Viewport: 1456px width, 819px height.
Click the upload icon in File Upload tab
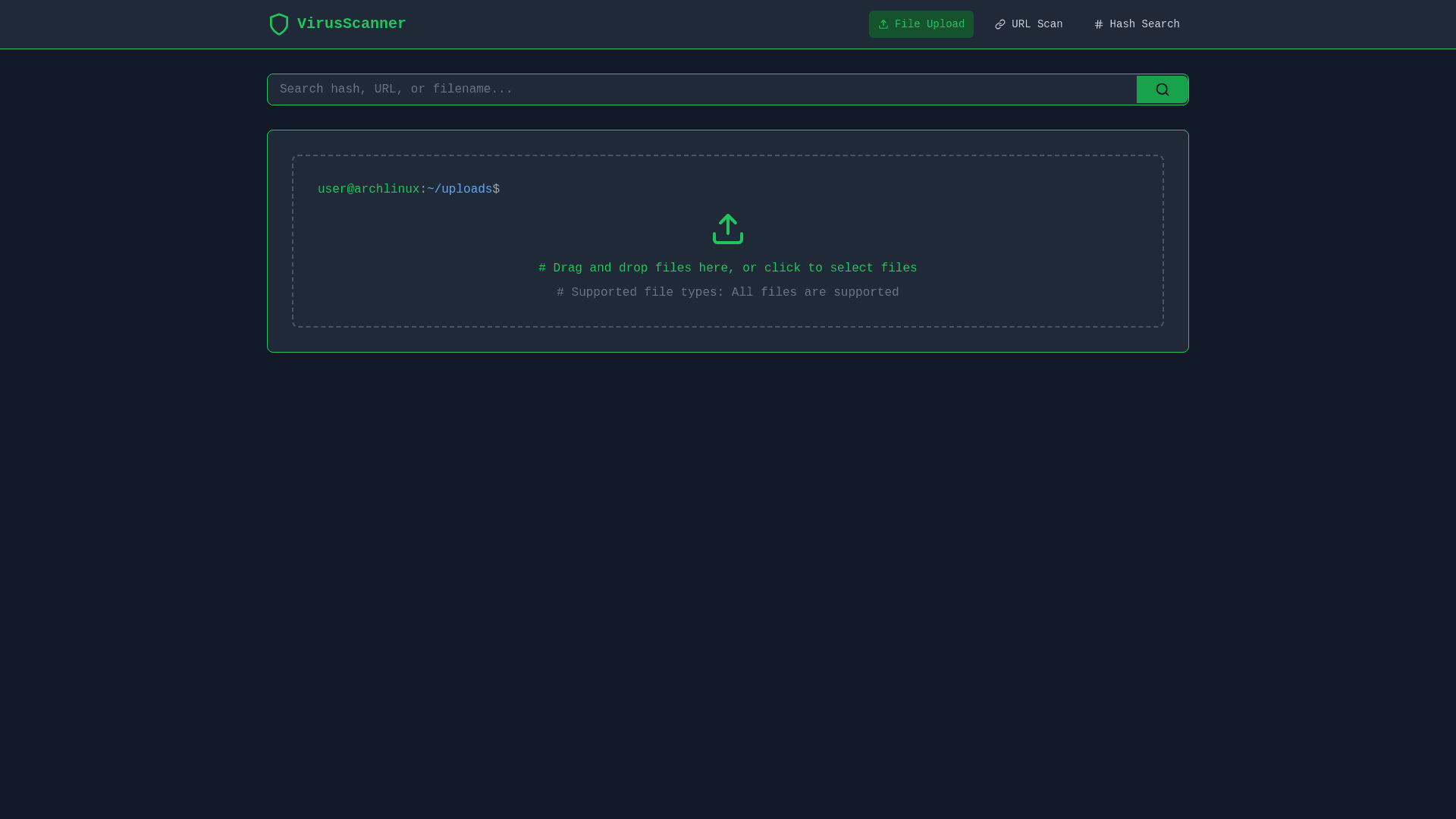(x=883, y=24)
